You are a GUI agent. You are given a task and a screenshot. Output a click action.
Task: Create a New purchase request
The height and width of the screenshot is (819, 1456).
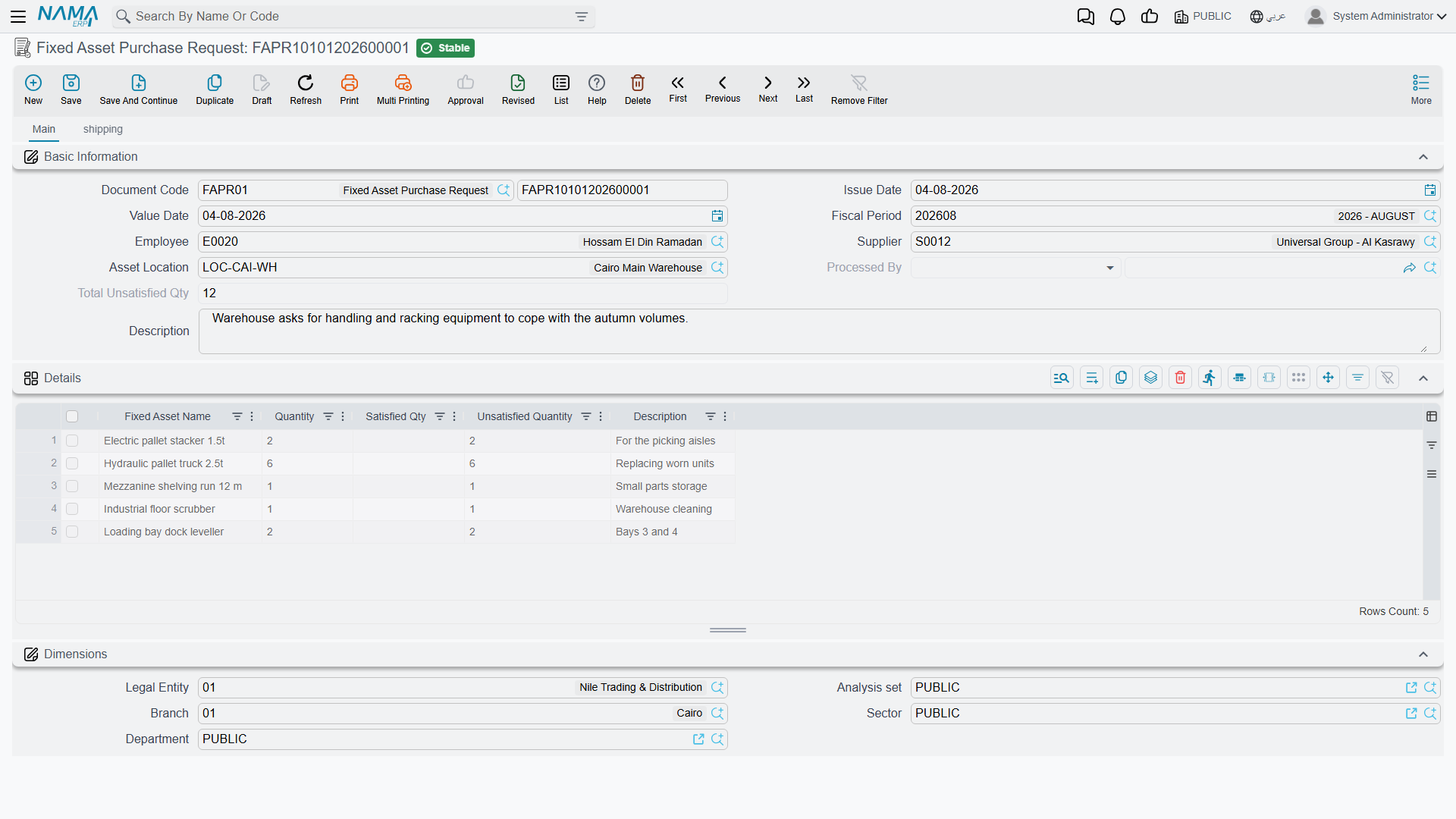click(33, 89)
